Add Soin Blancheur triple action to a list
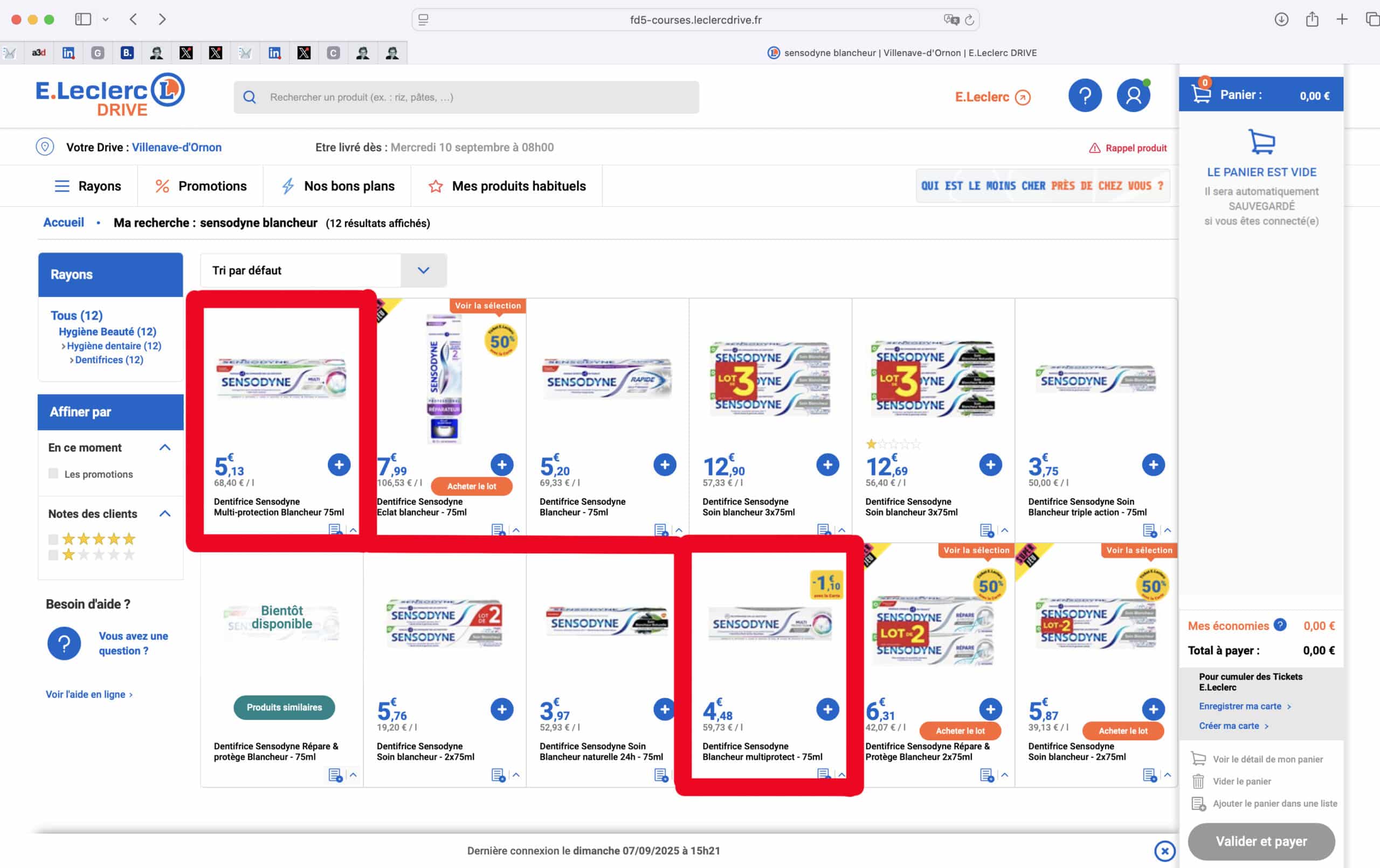 (x=1150, y=530)
